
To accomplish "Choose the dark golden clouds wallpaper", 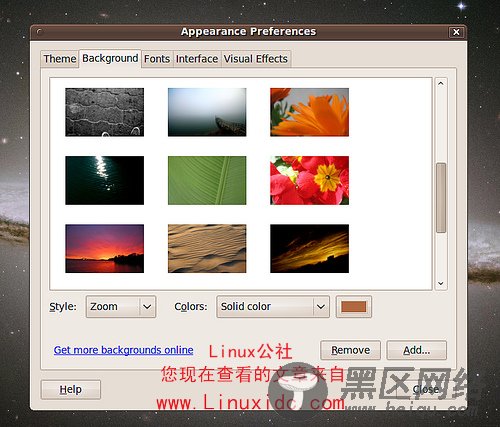I will click(x=309, y=248).
